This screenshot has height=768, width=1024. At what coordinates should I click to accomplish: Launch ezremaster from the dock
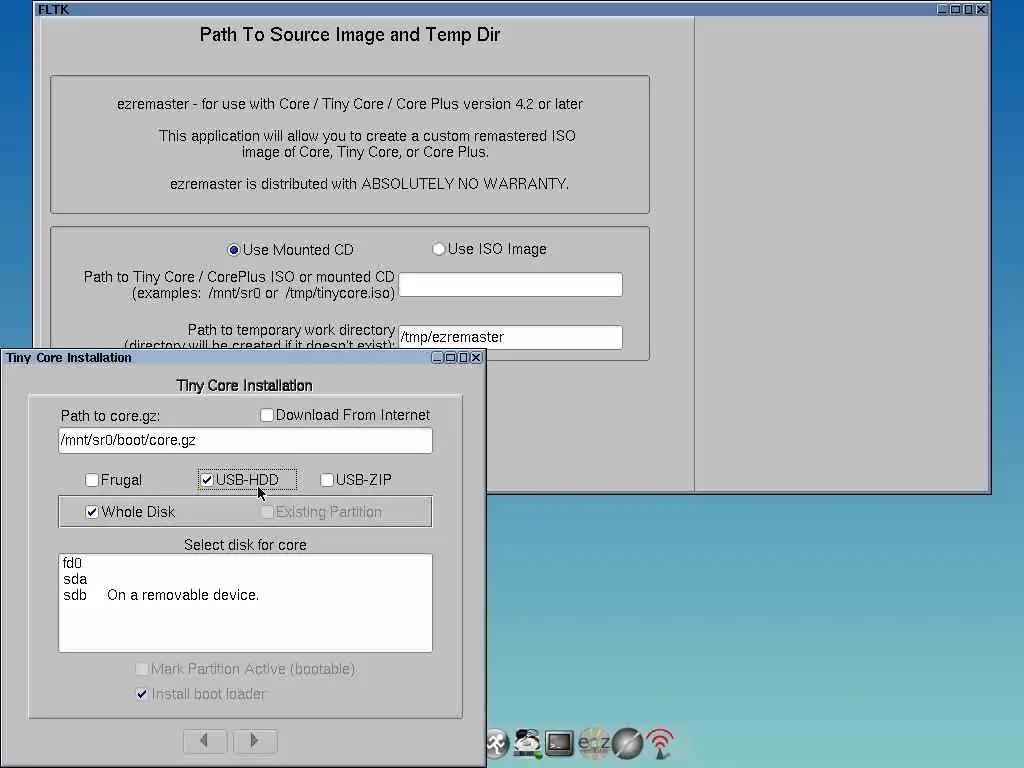tap(594, 743)
